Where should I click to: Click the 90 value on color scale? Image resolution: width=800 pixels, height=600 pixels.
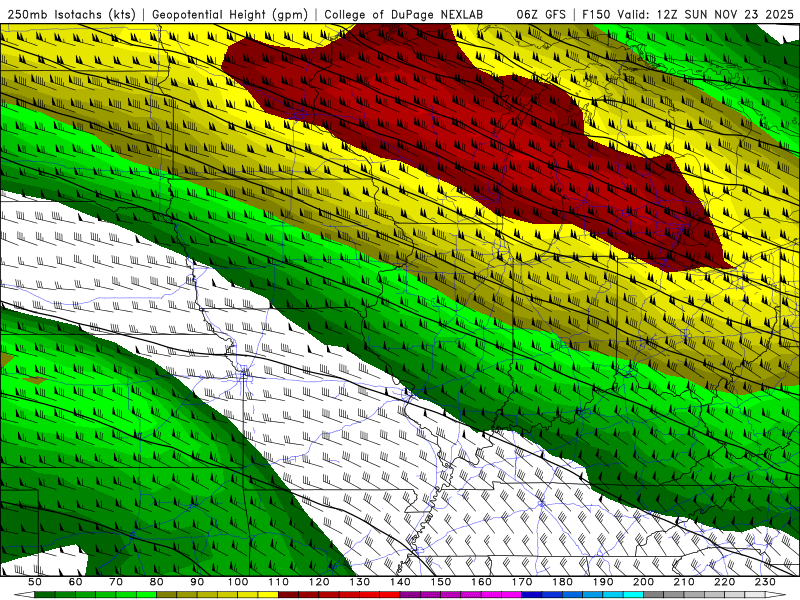pos(197,582)
